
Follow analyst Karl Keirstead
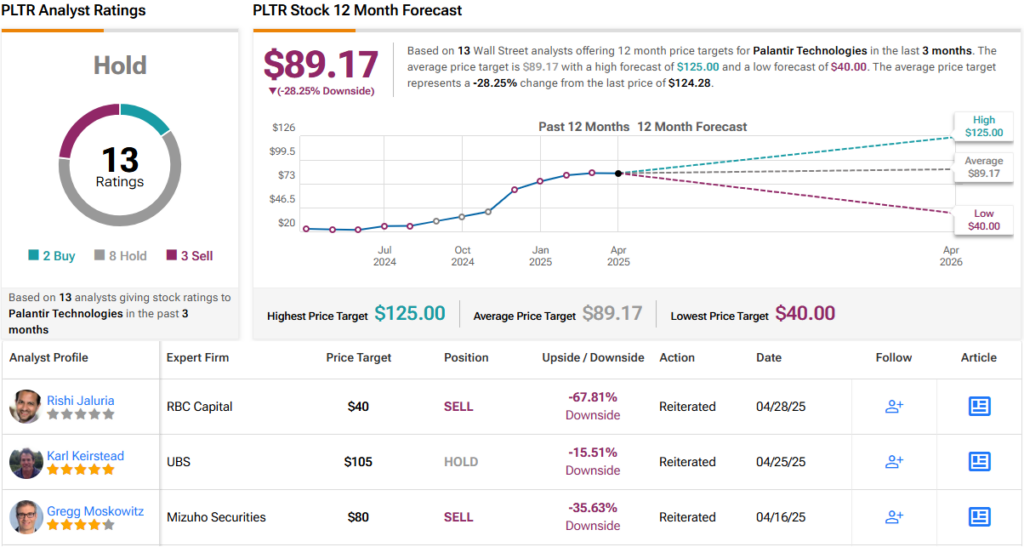(893, 461)
